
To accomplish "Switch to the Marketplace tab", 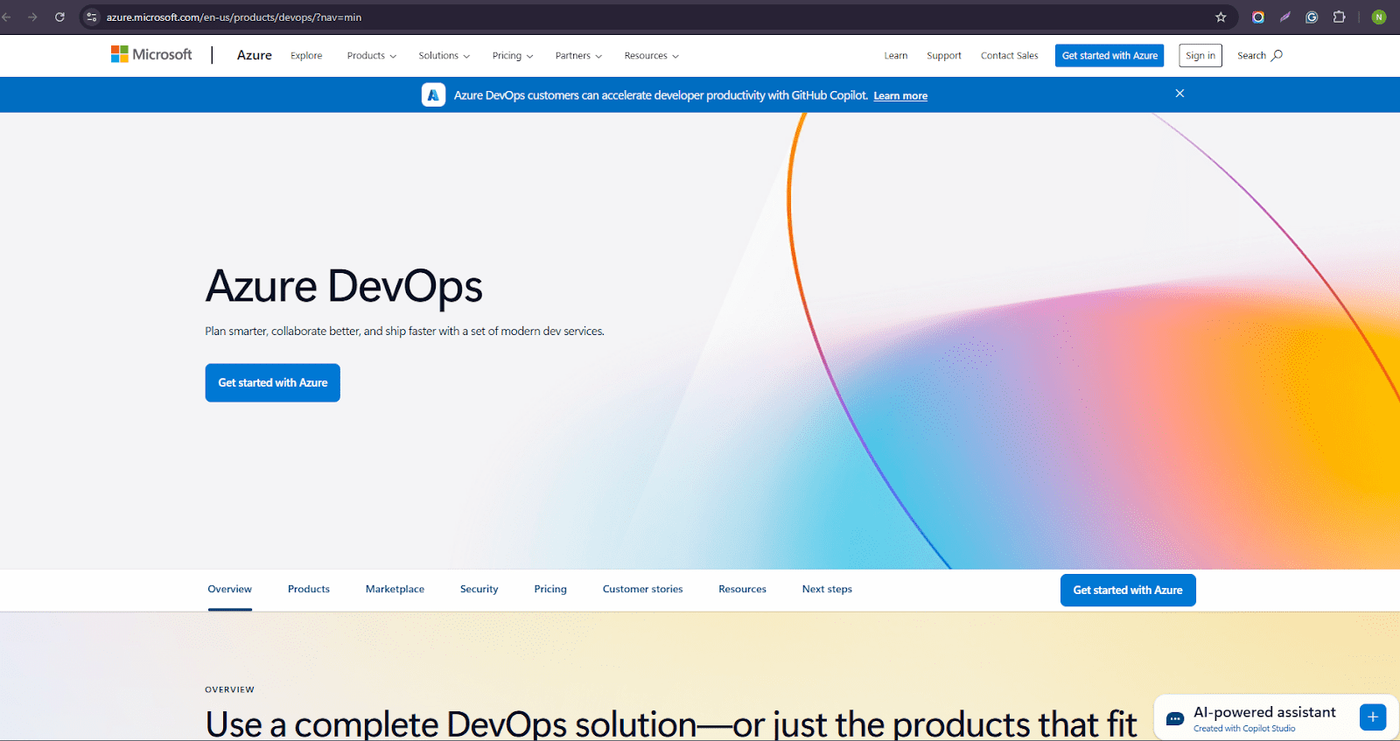I will pyautogui.click(x=395, y=589).
